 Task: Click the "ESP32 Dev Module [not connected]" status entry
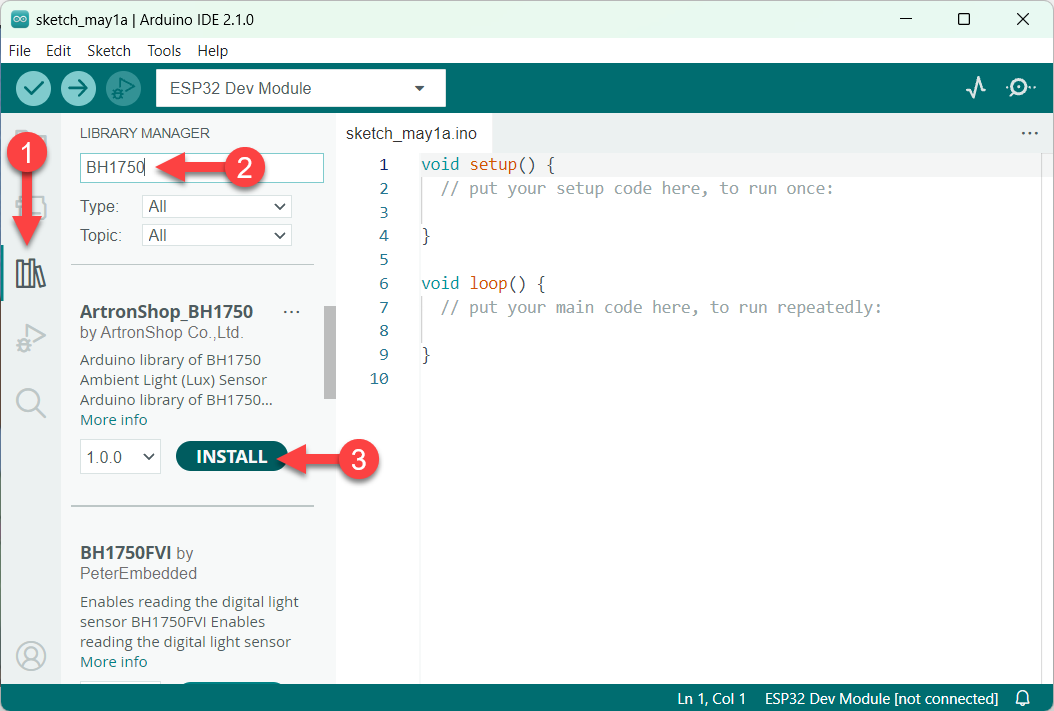tap(881, 699)
